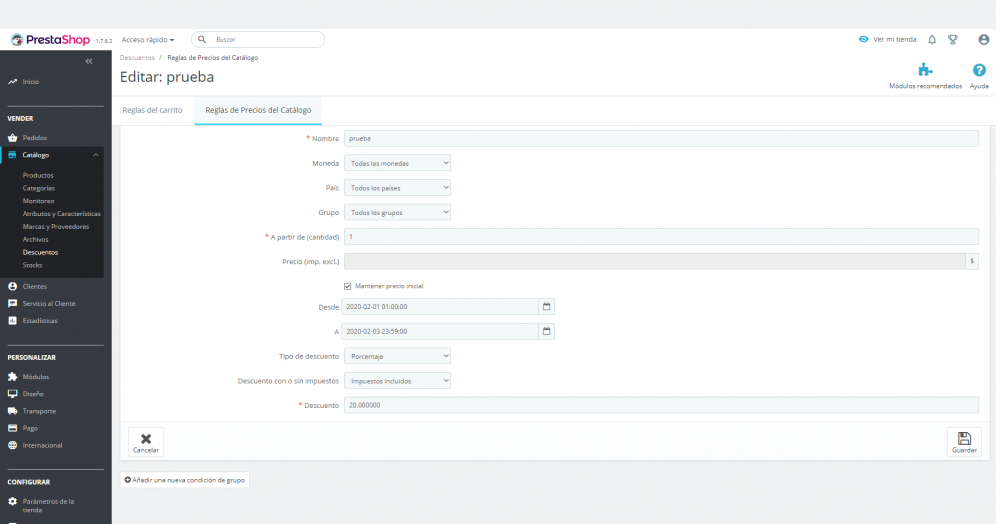1000x524 pixels.
Task: Open Archivos in the Catálogo submenu
Action: (36, 239)
